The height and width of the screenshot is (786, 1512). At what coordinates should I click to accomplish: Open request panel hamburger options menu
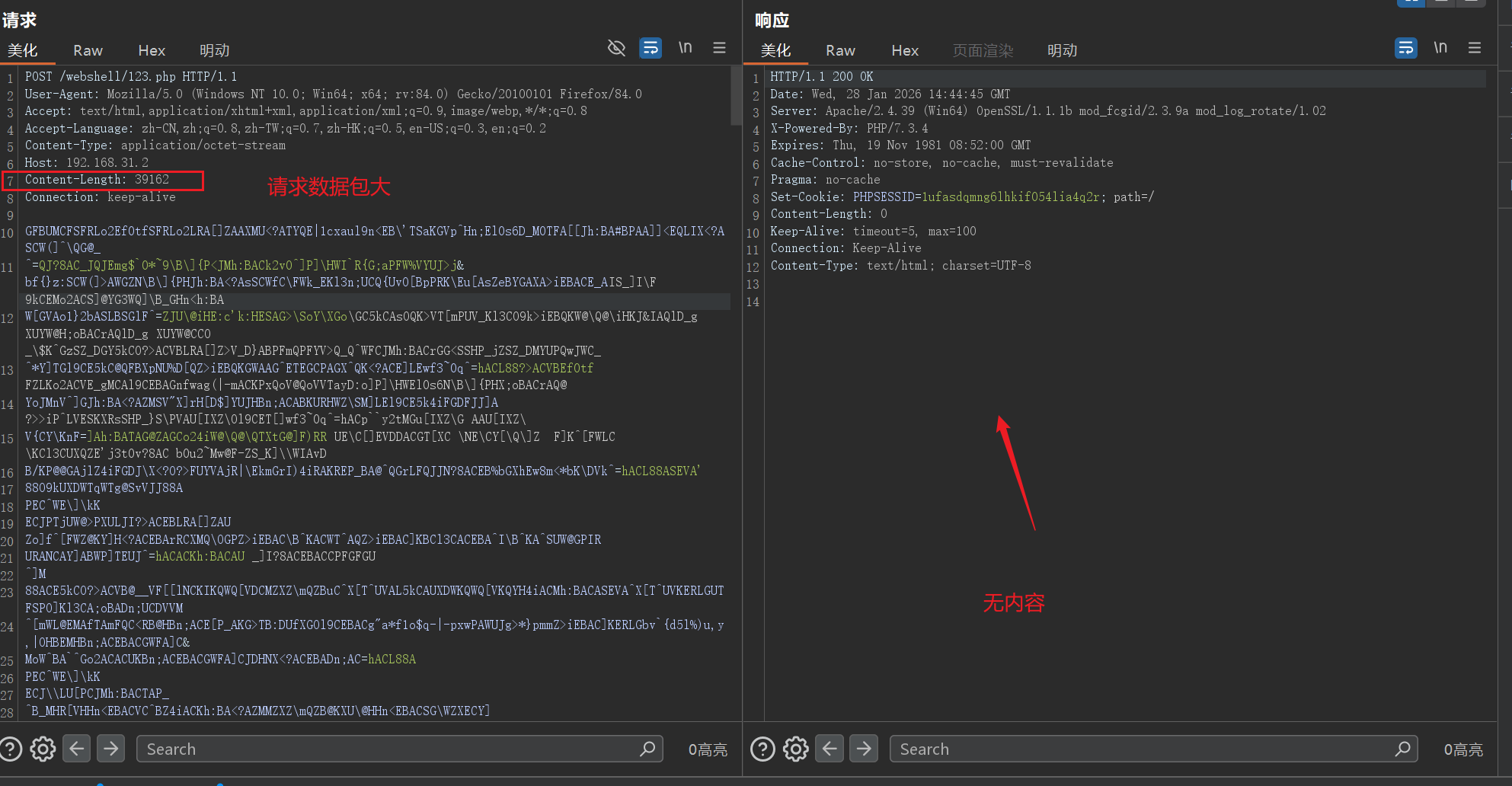[719, 48]
